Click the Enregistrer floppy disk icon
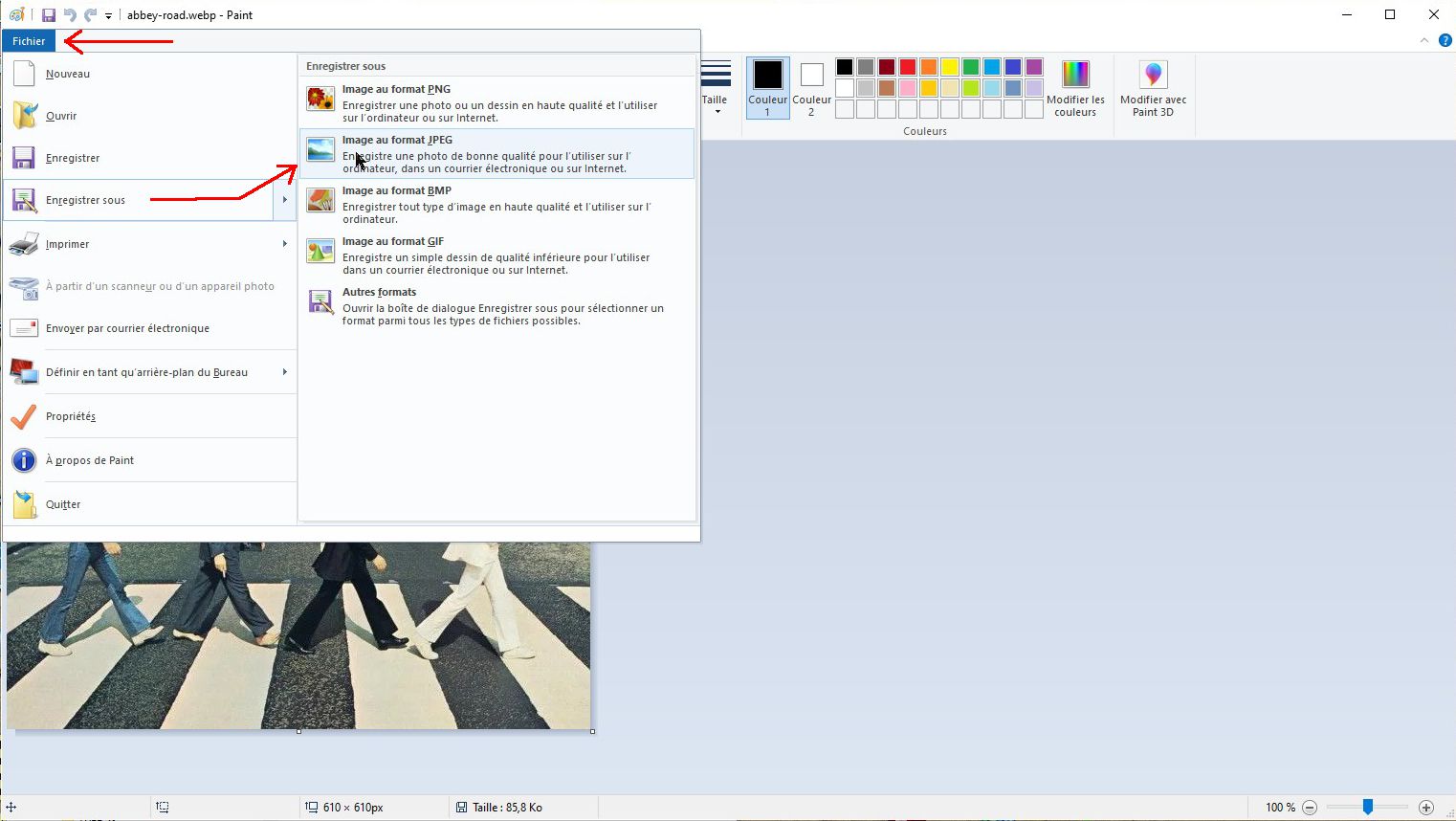Image resolution: width=1456 pixels, height=821 pixels. tap(24, 158)
